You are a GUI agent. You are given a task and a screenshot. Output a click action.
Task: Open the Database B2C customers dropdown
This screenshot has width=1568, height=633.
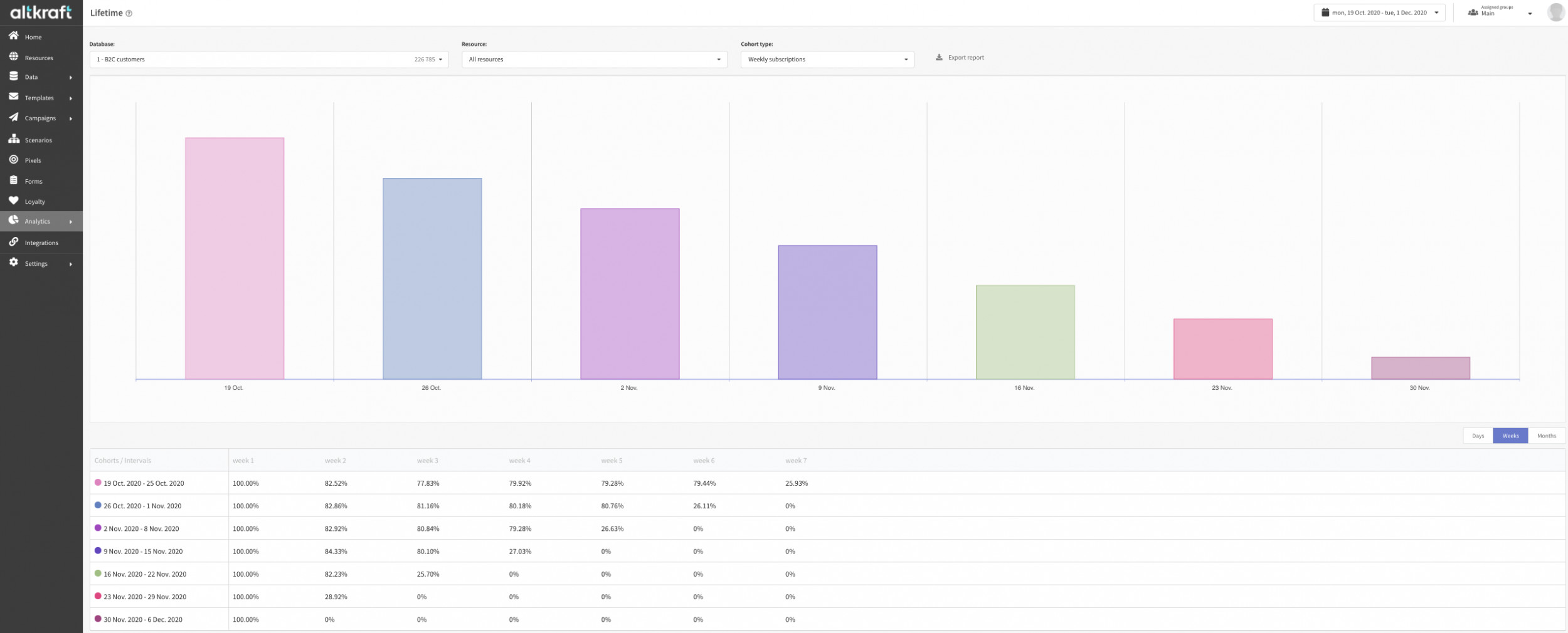coord(269,60)
